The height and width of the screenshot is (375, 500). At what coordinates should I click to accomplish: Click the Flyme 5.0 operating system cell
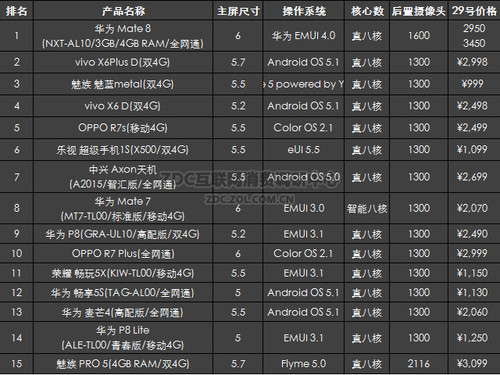(x=304, y=364)
